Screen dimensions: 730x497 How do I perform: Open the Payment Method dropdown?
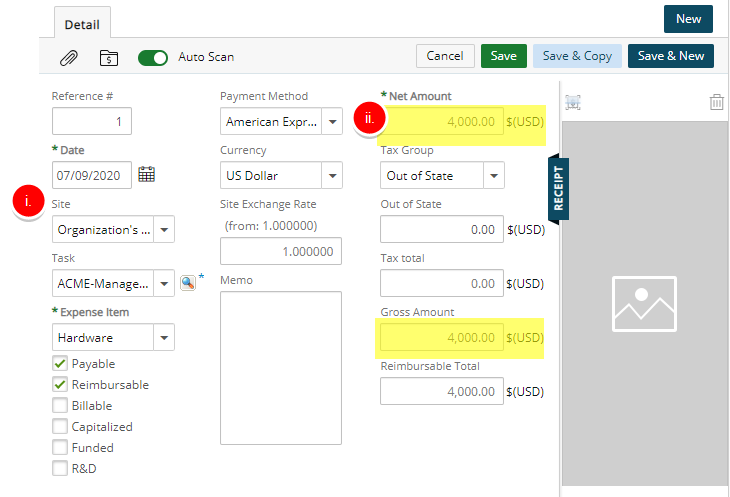click(x=332, y=121)
